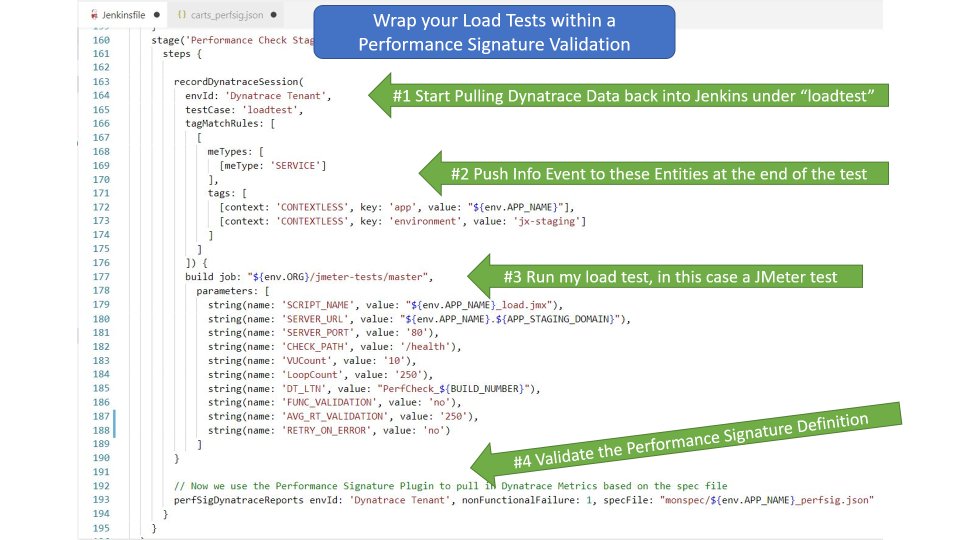
Task: Open the carts_perfsig.json tab
Action: coord(227,15)
